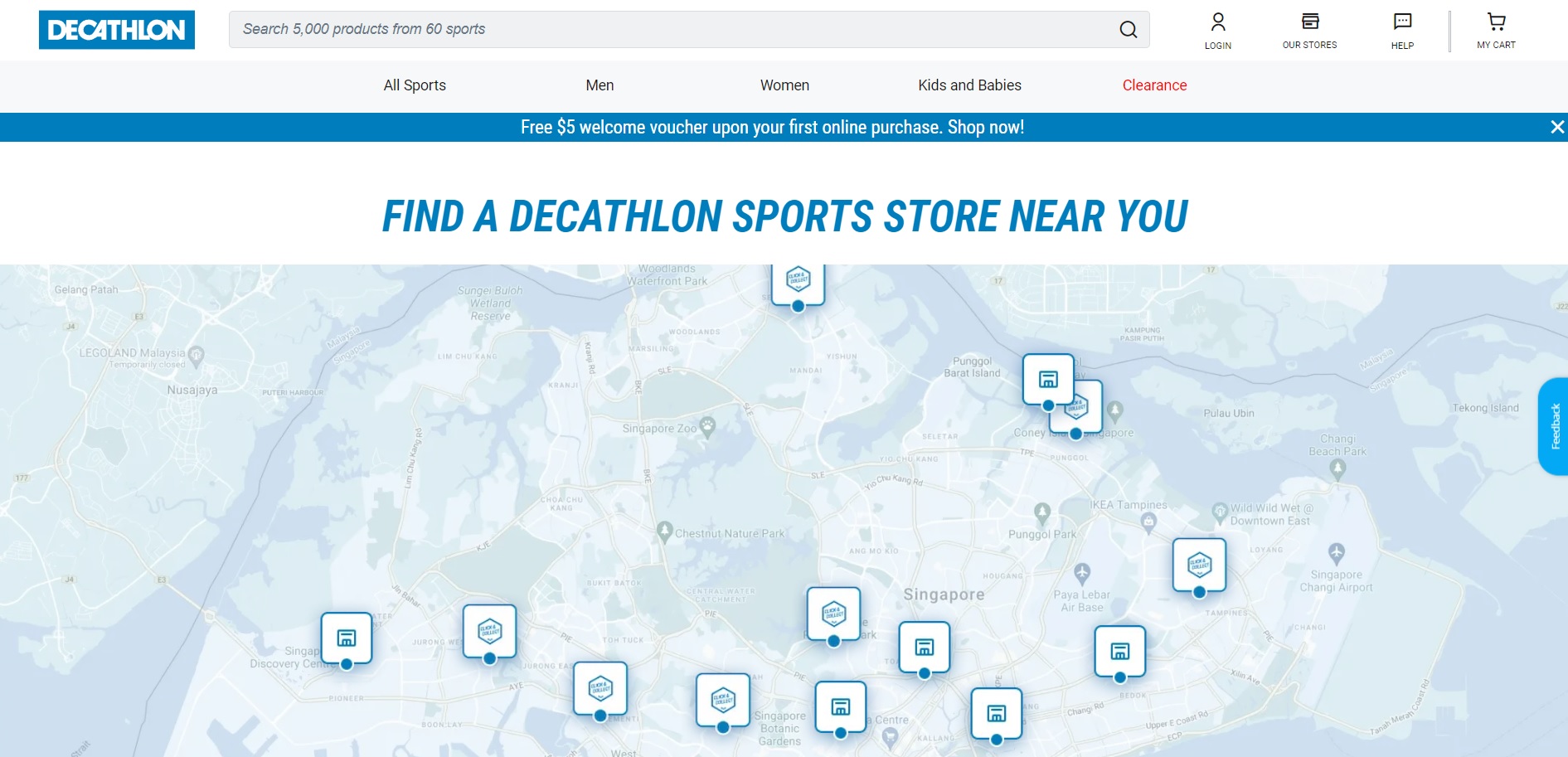Select store marker beside Punggol Barat Island
This screenshot has width=1568, height=757.
1047,379
